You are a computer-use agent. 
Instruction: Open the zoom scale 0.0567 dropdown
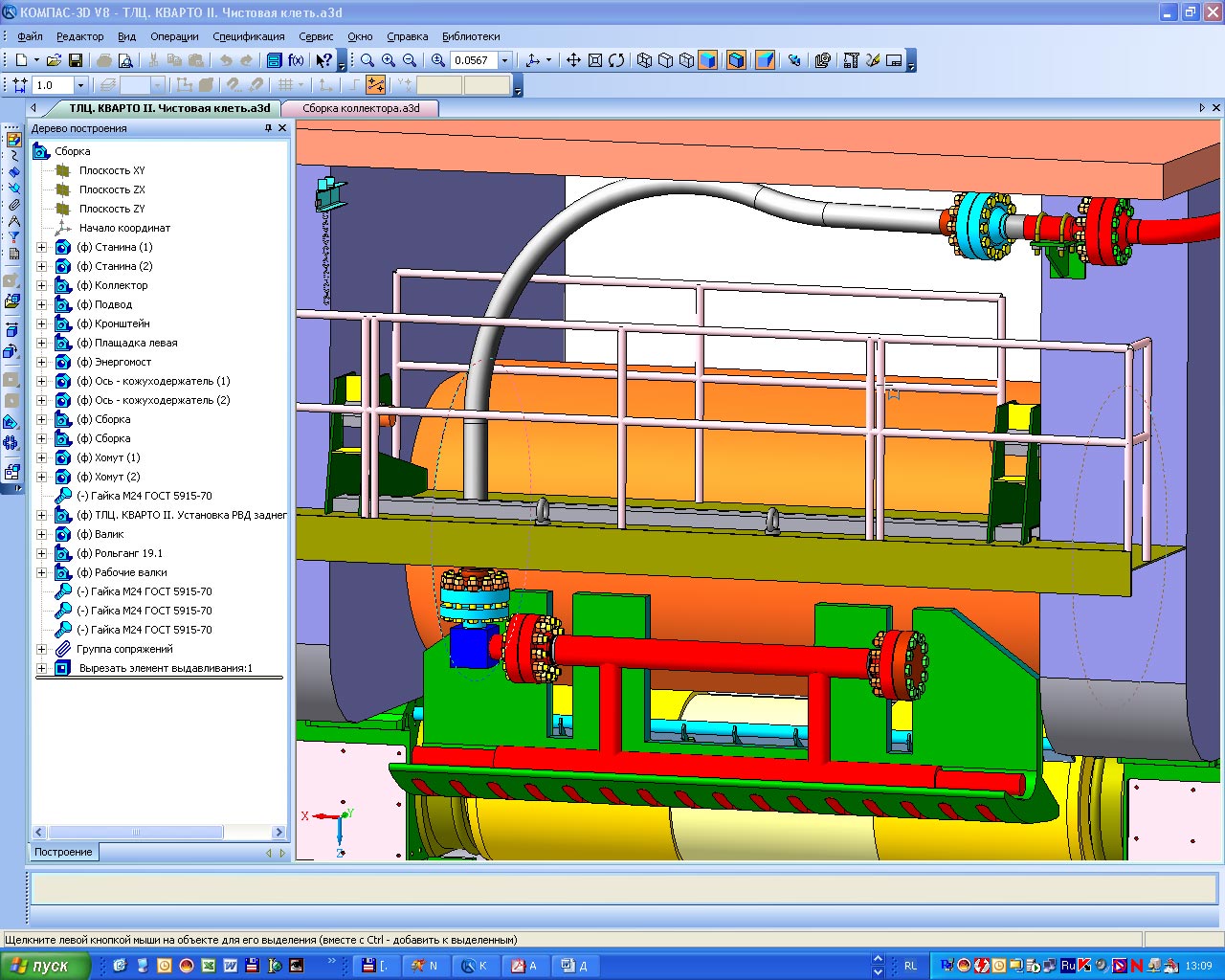(505, 60)
